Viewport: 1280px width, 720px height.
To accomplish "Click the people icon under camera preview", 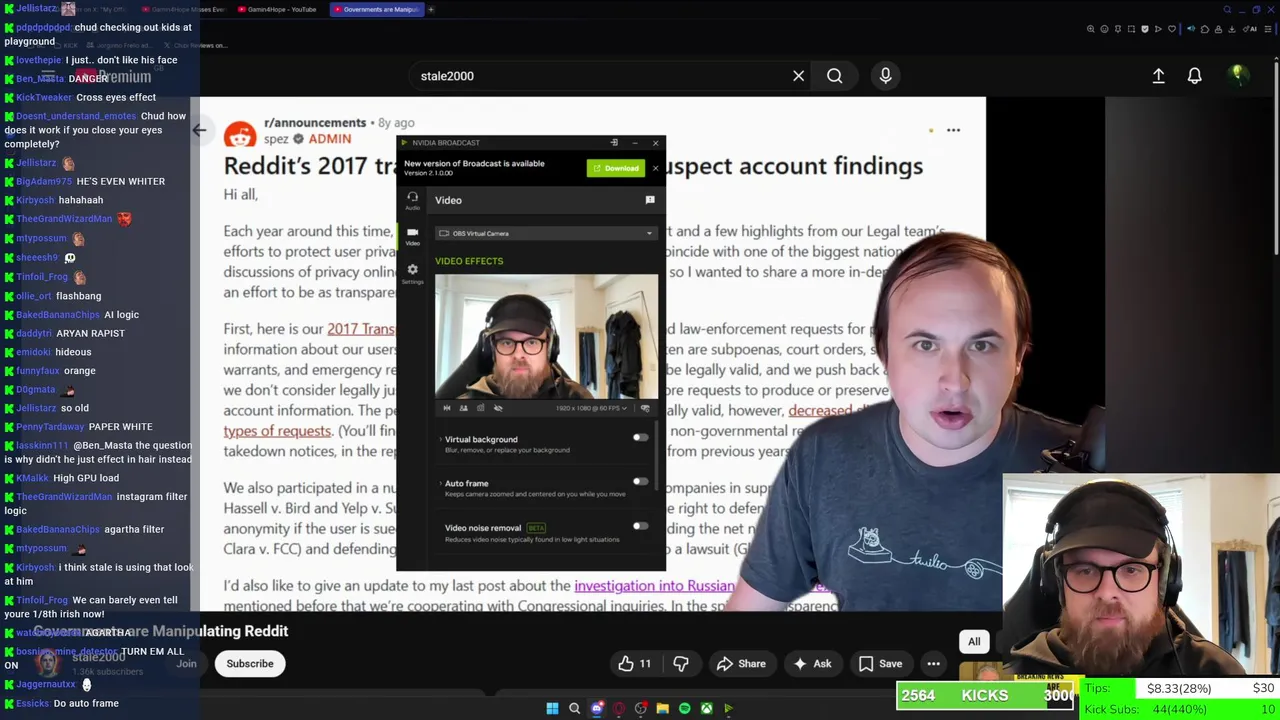I will click(x=463, y=408).
